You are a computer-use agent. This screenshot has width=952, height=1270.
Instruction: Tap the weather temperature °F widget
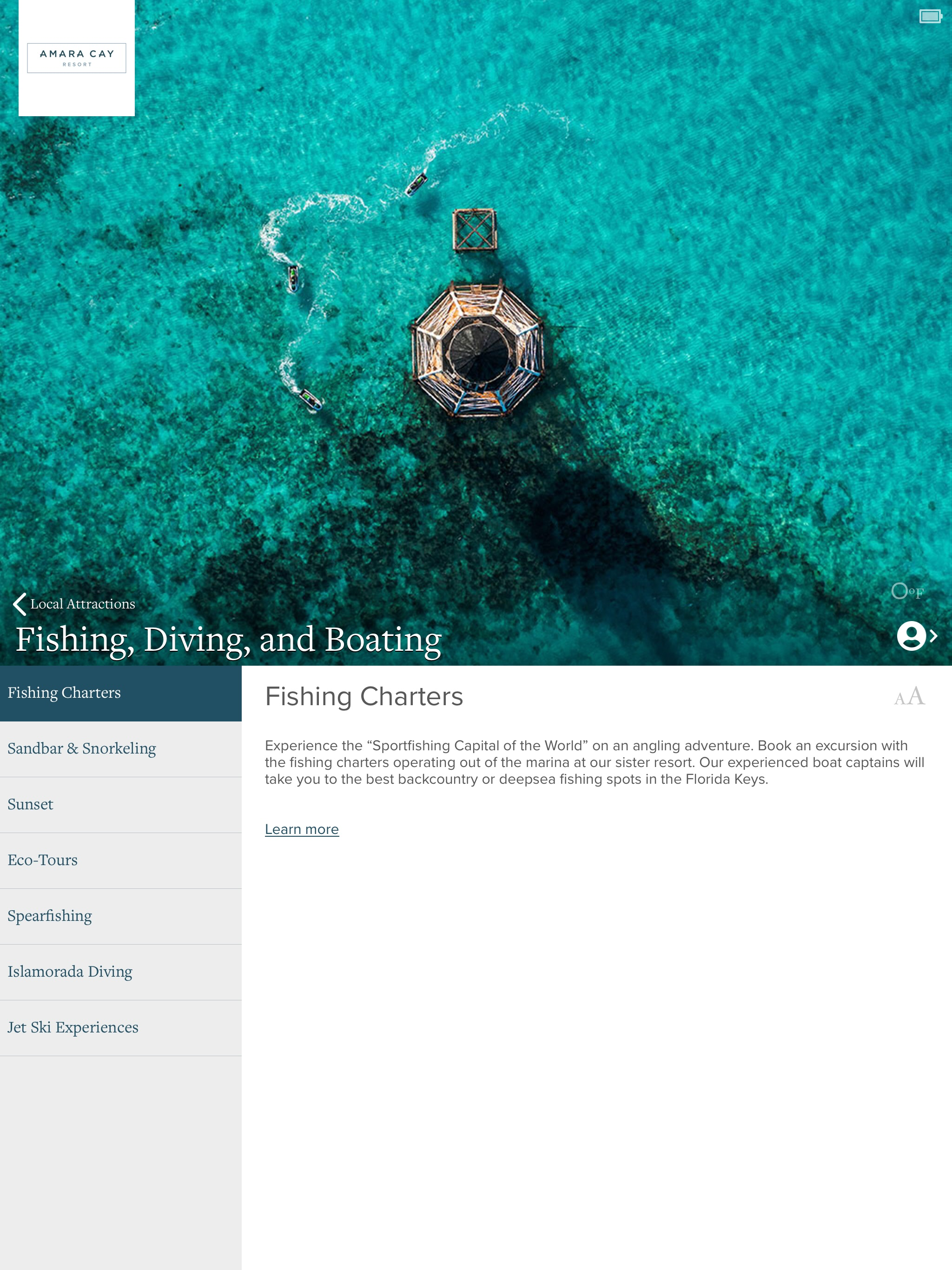[907, 591]
